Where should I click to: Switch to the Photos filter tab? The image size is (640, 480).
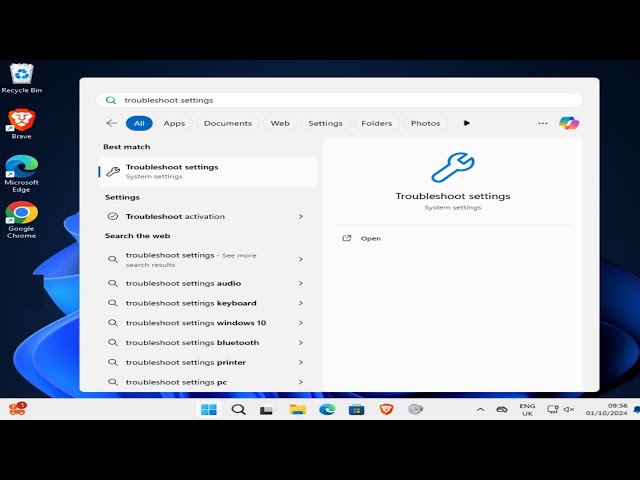(x=425, y=123)
